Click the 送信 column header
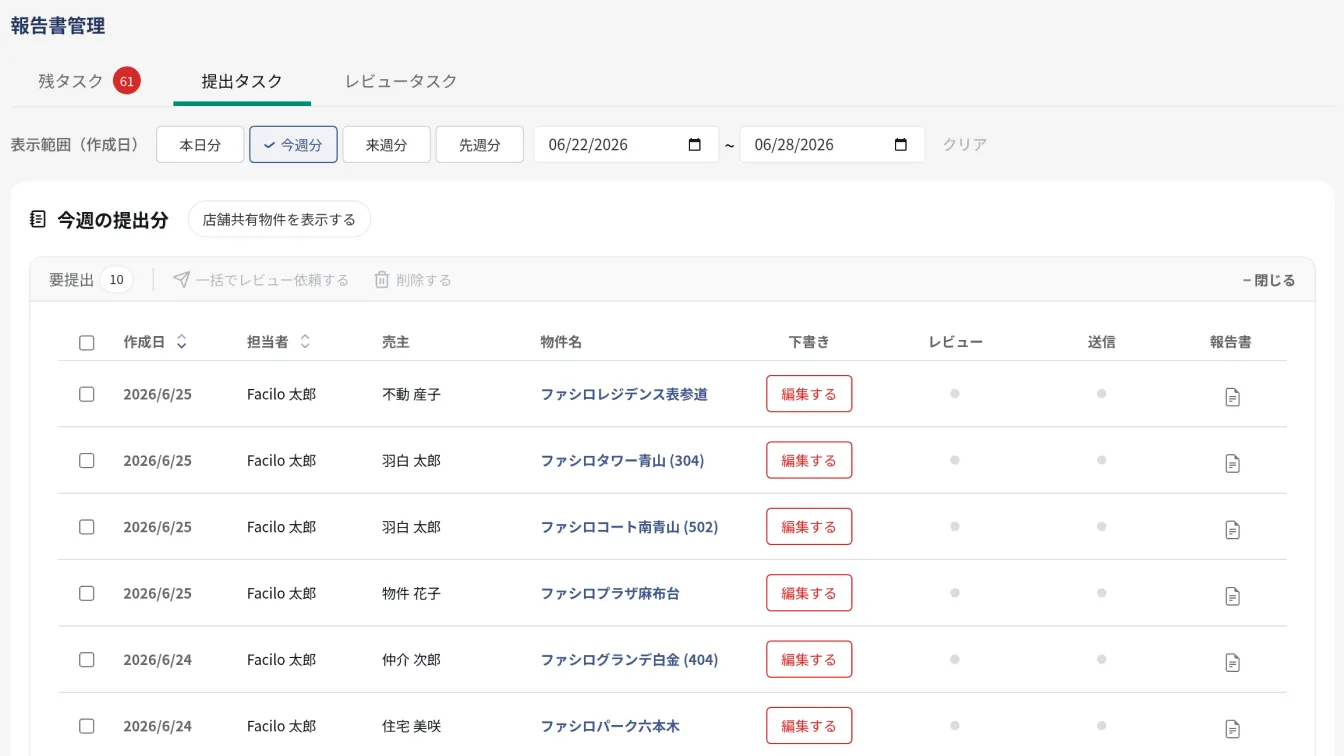This screenshot has height=756, width=1344. pos(1101,342)
